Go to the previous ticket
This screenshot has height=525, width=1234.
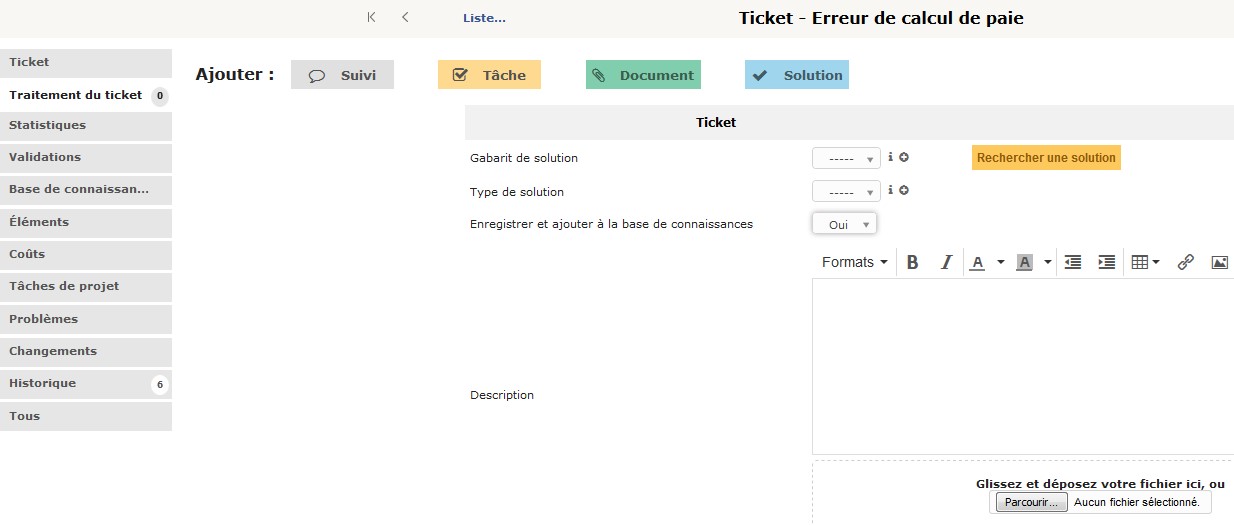pos(405,17)
